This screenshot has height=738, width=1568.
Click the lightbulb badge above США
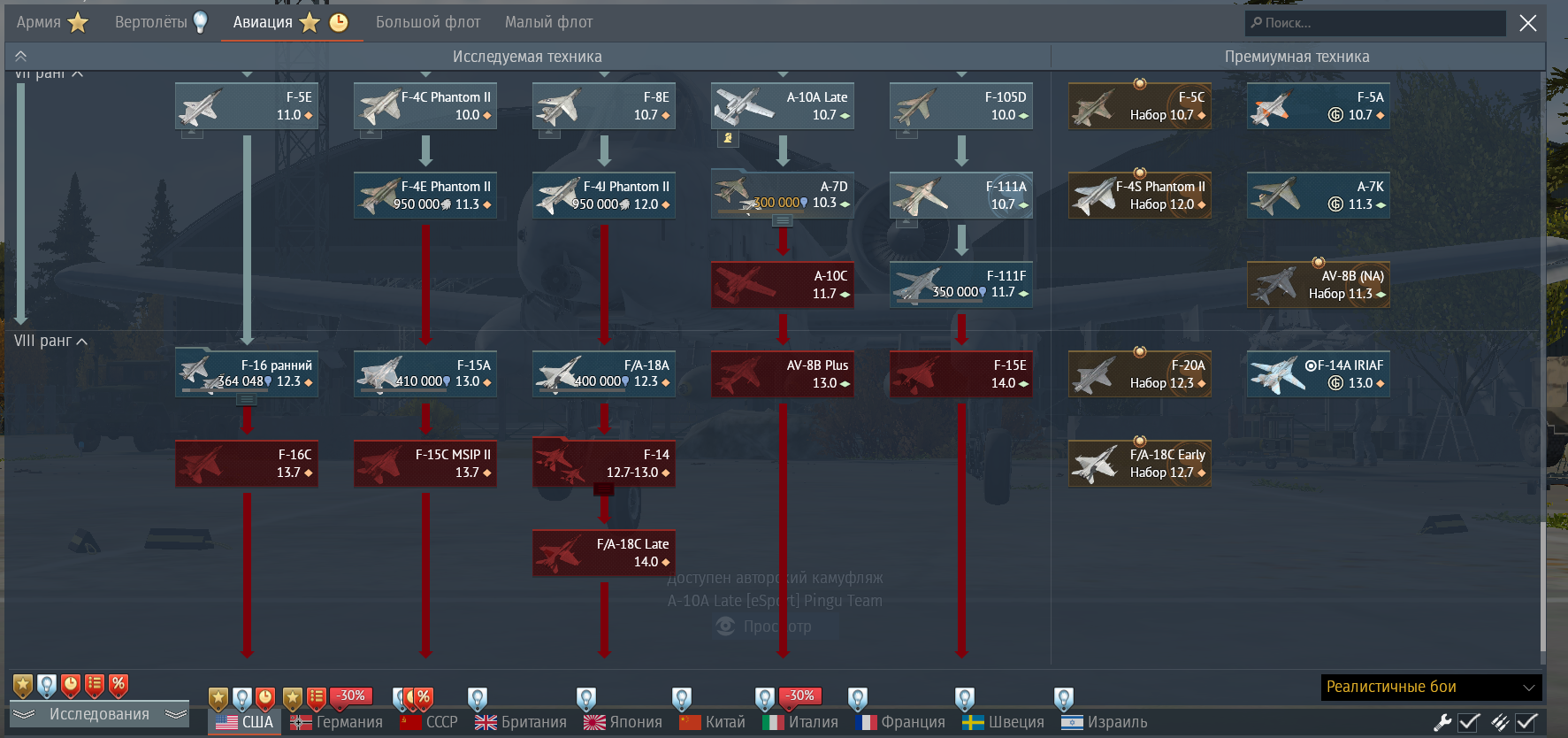click(241, 699)
